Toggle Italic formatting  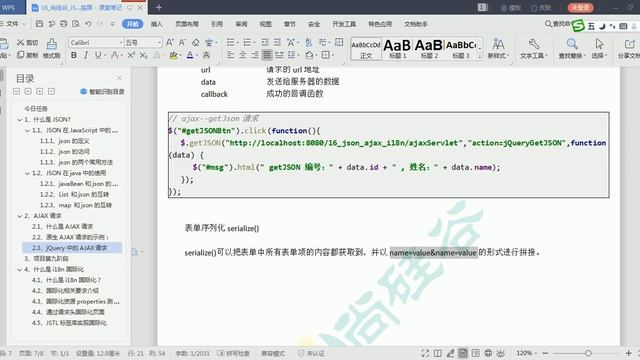[86, 55]
